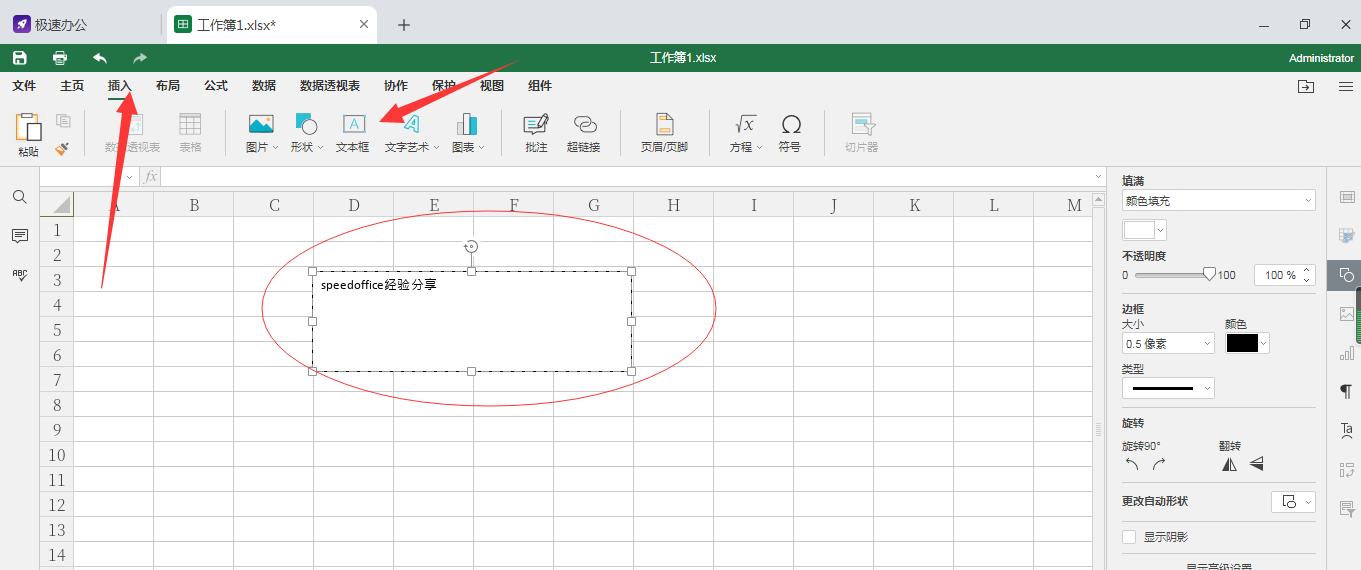
Task: Click the select-all corner of the grid
Action: [58, 205]
